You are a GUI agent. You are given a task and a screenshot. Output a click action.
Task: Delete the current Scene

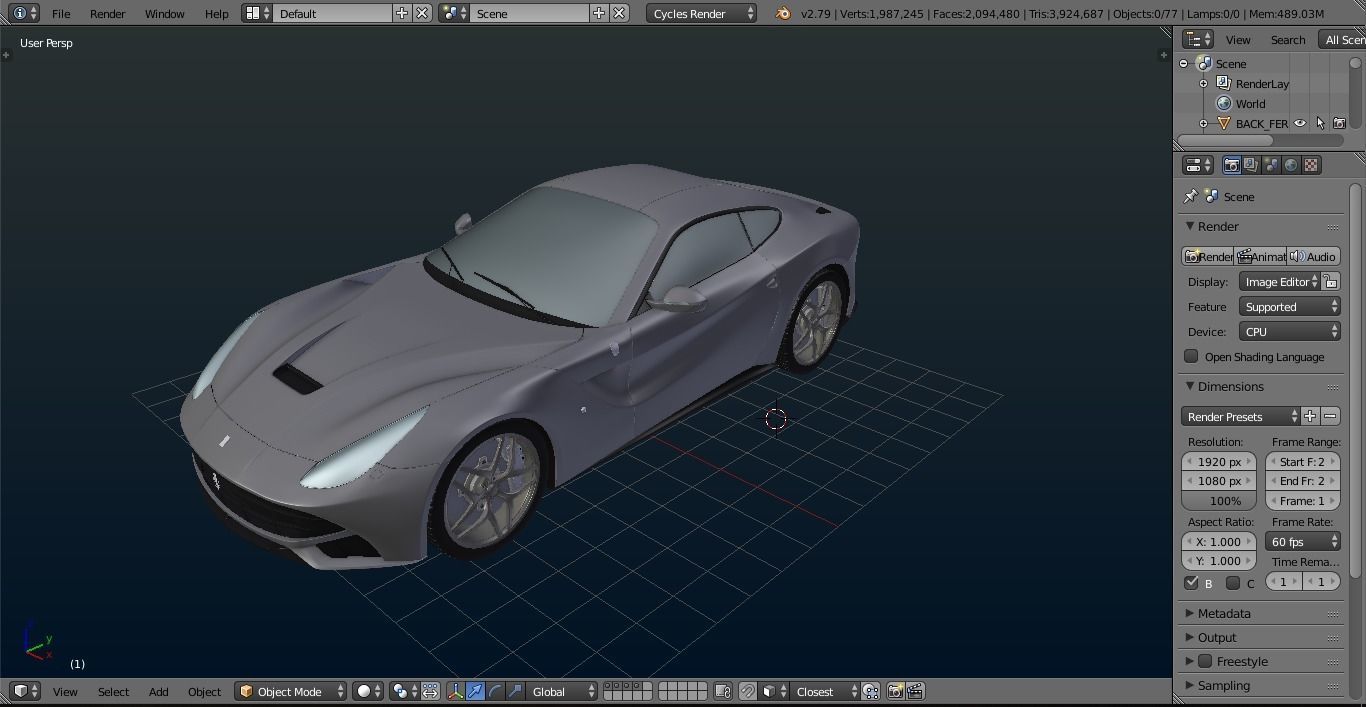(619, 13)
